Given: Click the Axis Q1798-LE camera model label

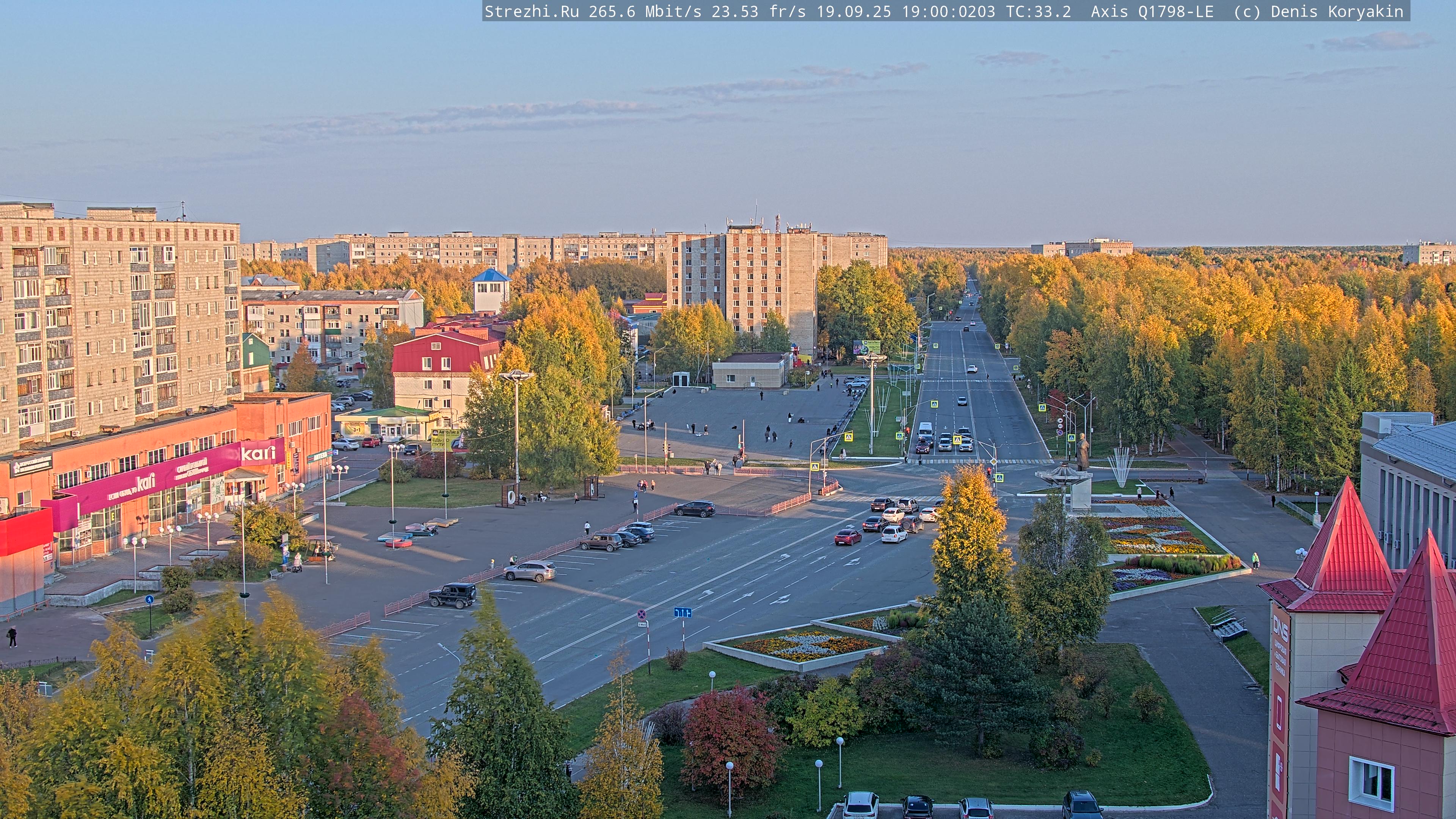Looking at the screenshot, I should (1152, 11).
